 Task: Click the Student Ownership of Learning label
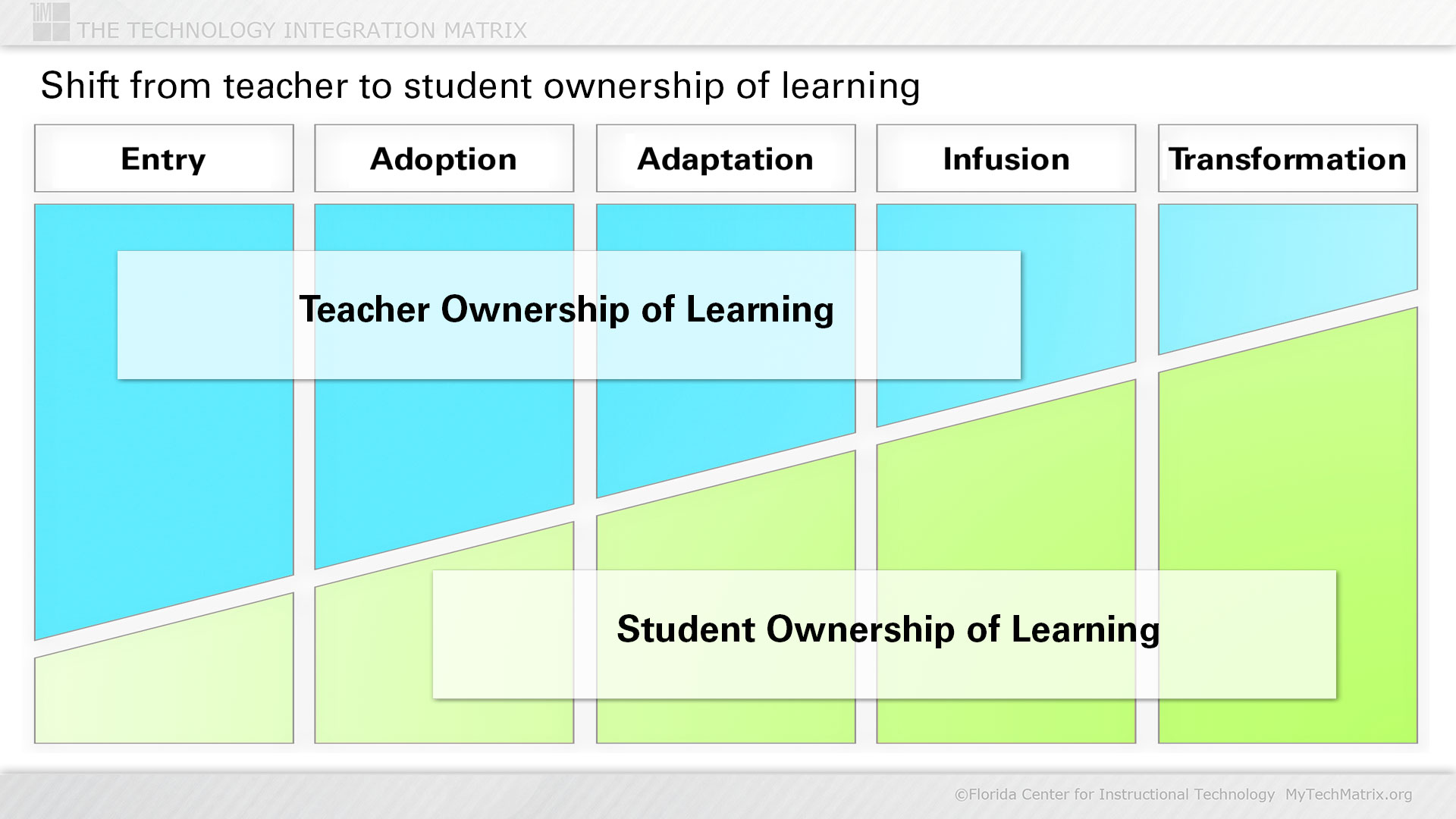click(887, 630)
